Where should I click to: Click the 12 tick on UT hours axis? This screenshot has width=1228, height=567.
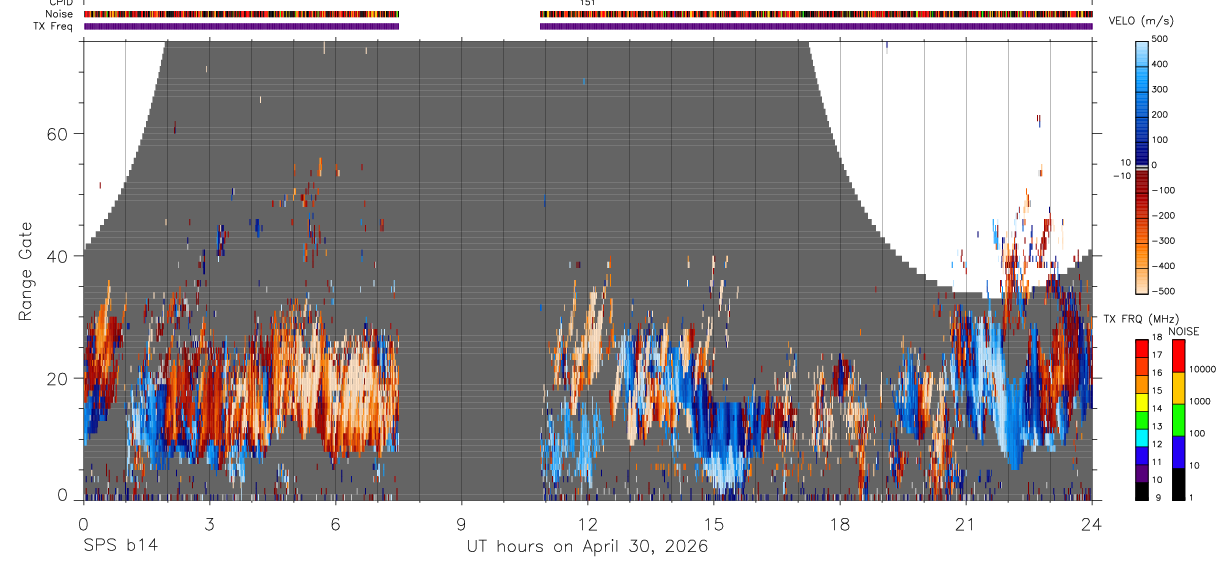click(x=587, y=523)
